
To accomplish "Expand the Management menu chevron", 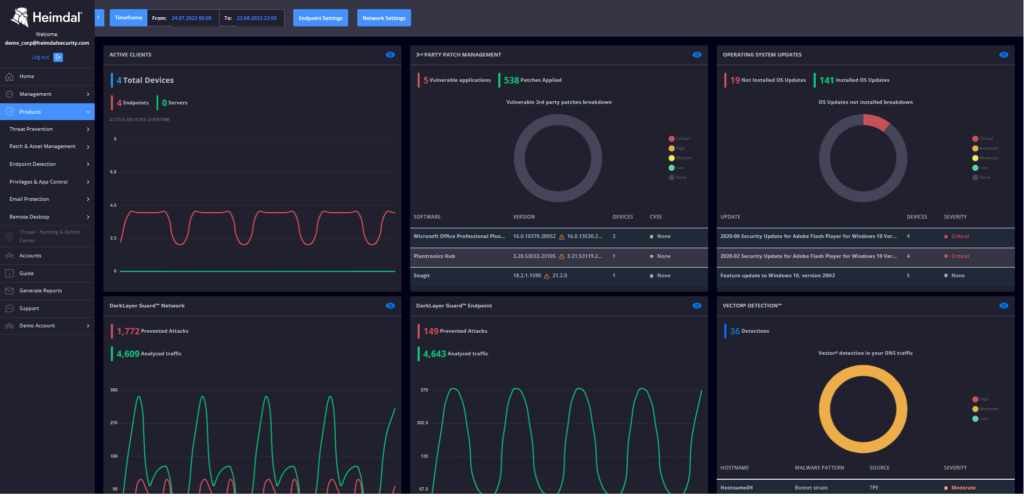I will pyautogui.click(x=88, y=94).
